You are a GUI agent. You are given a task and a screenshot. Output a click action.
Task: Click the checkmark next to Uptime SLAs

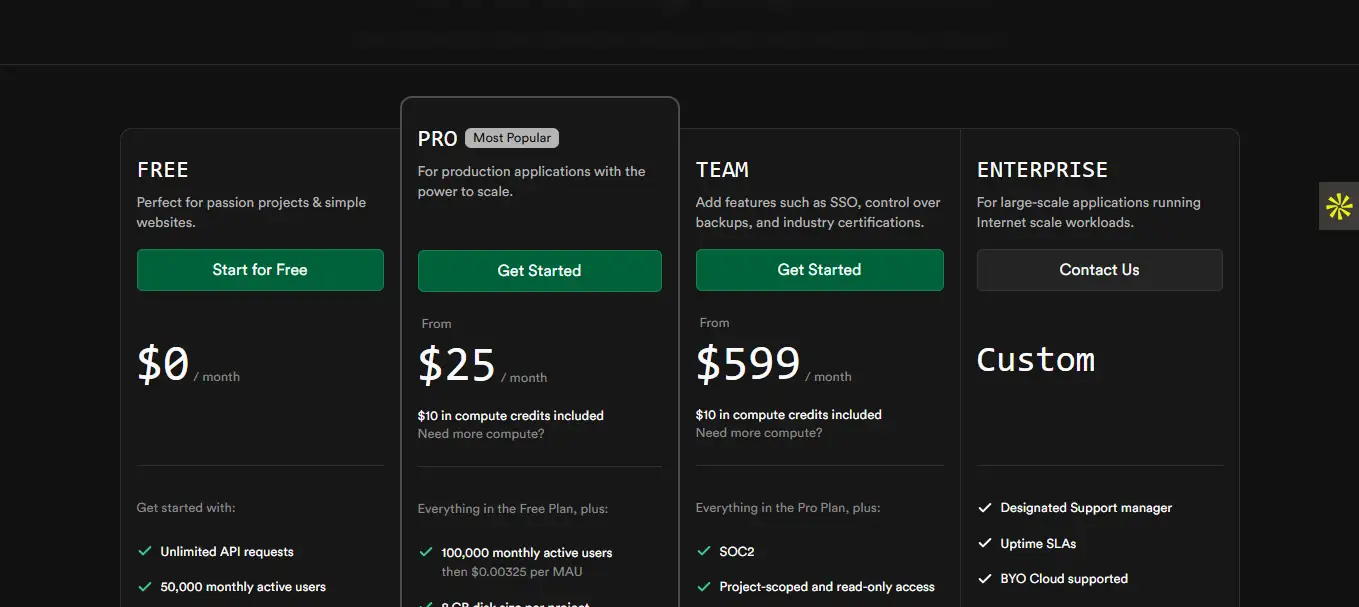[x=984, y=543]
